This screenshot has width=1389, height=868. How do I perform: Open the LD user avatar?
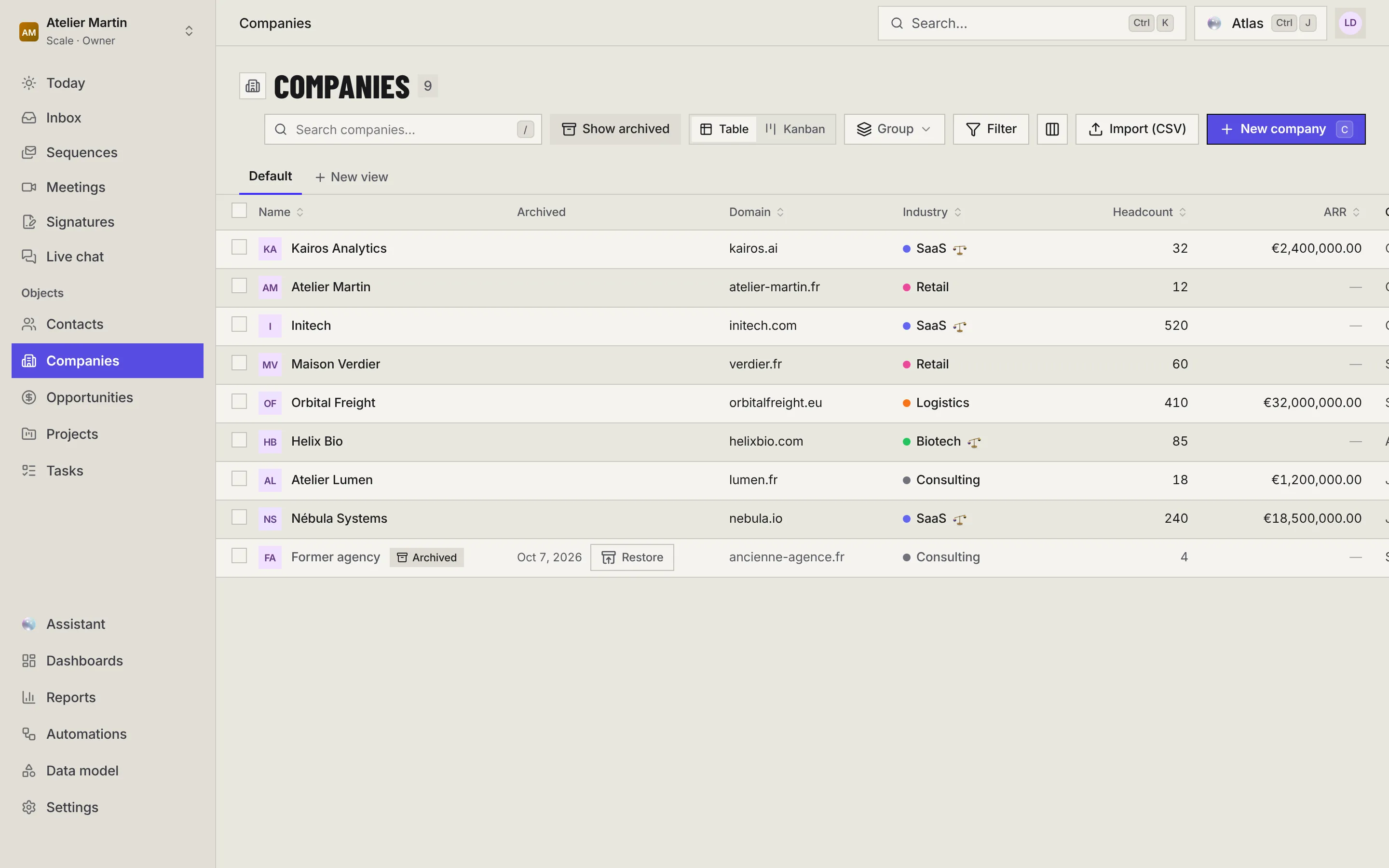tap(1350, 23)
